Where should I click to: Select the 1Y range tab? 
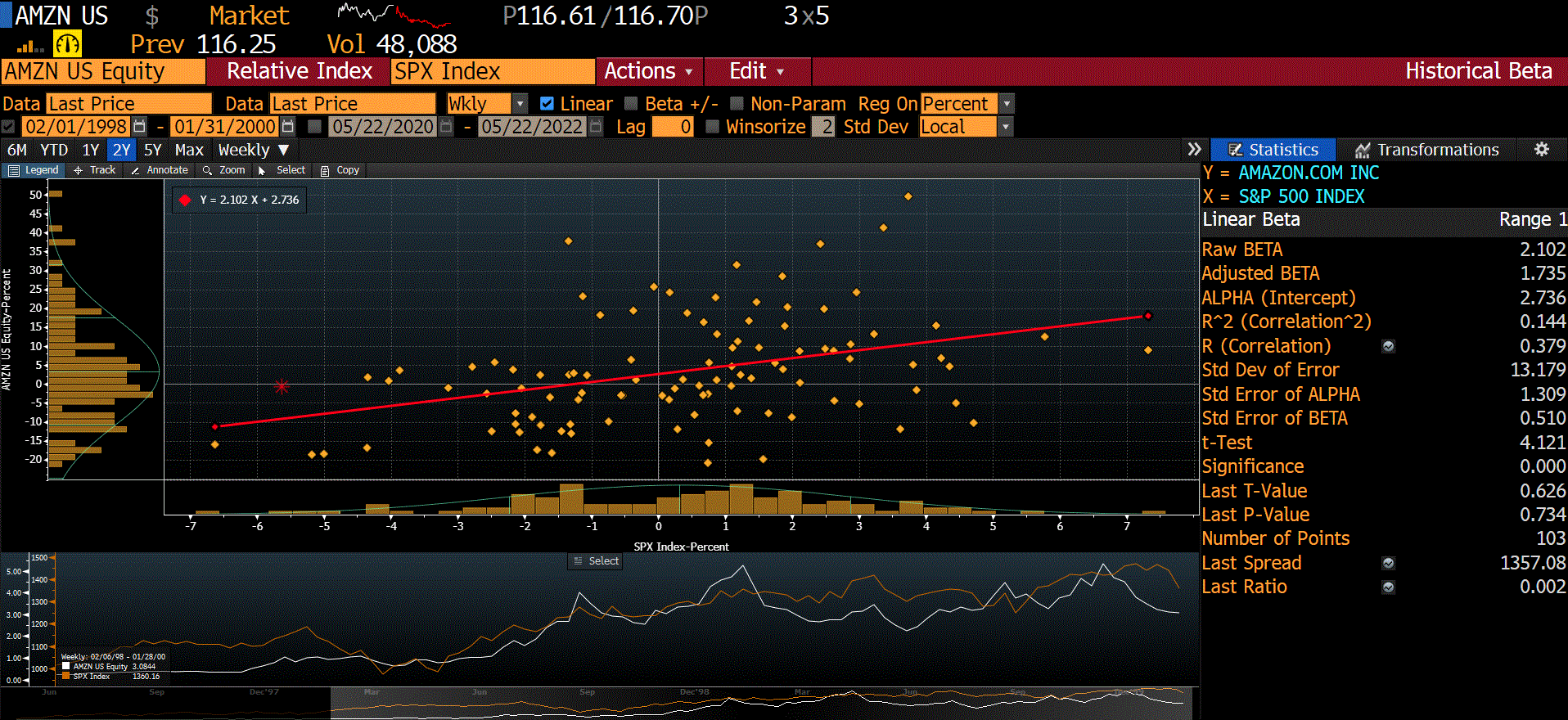(91, 150)
